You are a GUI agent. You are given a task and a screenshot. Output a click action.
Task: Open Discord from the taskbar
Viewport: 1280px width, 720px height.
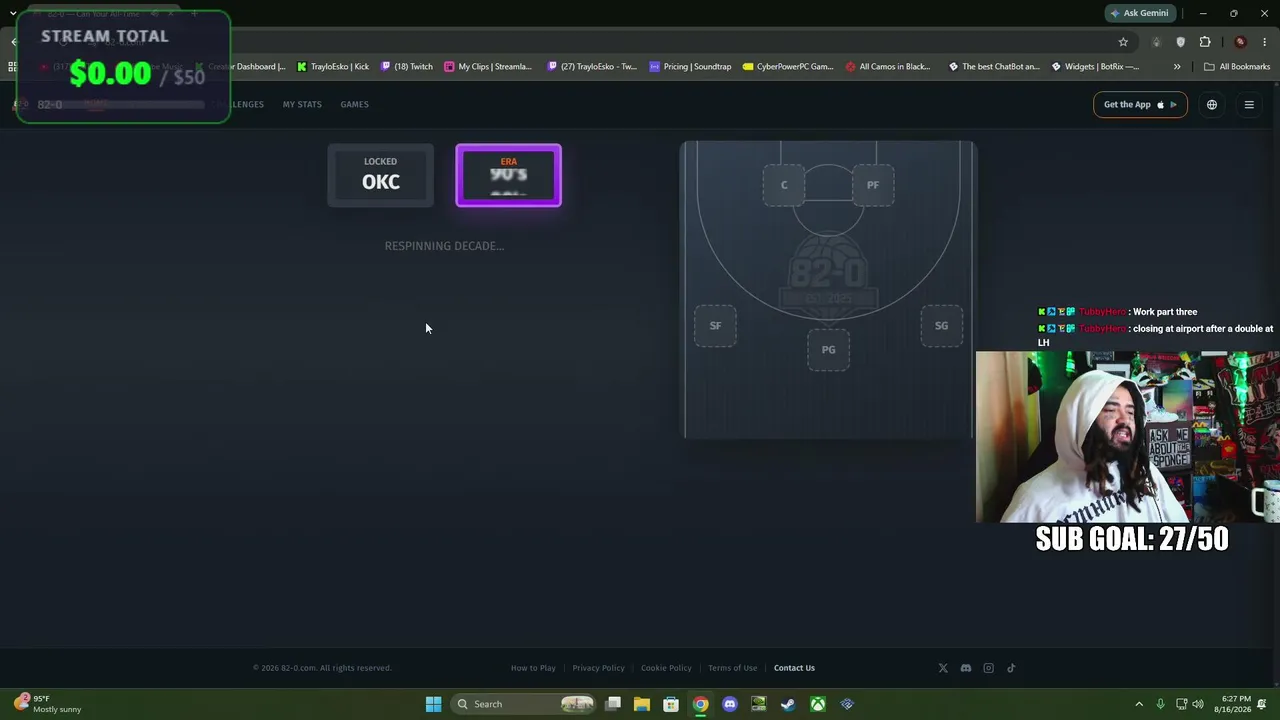[730, 704]
